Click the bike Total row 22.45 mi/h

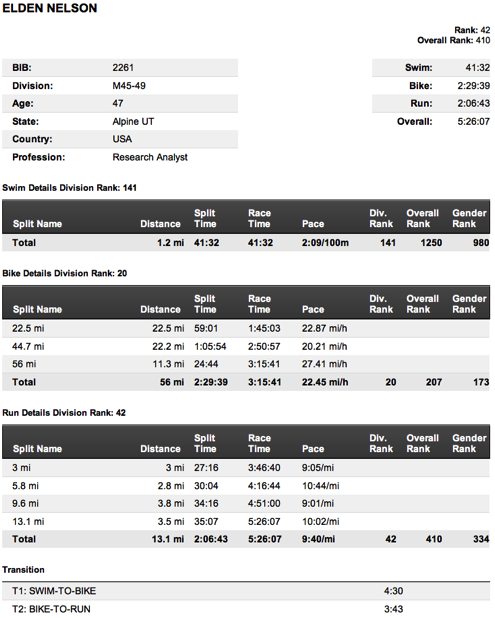[x=325, y=382]
